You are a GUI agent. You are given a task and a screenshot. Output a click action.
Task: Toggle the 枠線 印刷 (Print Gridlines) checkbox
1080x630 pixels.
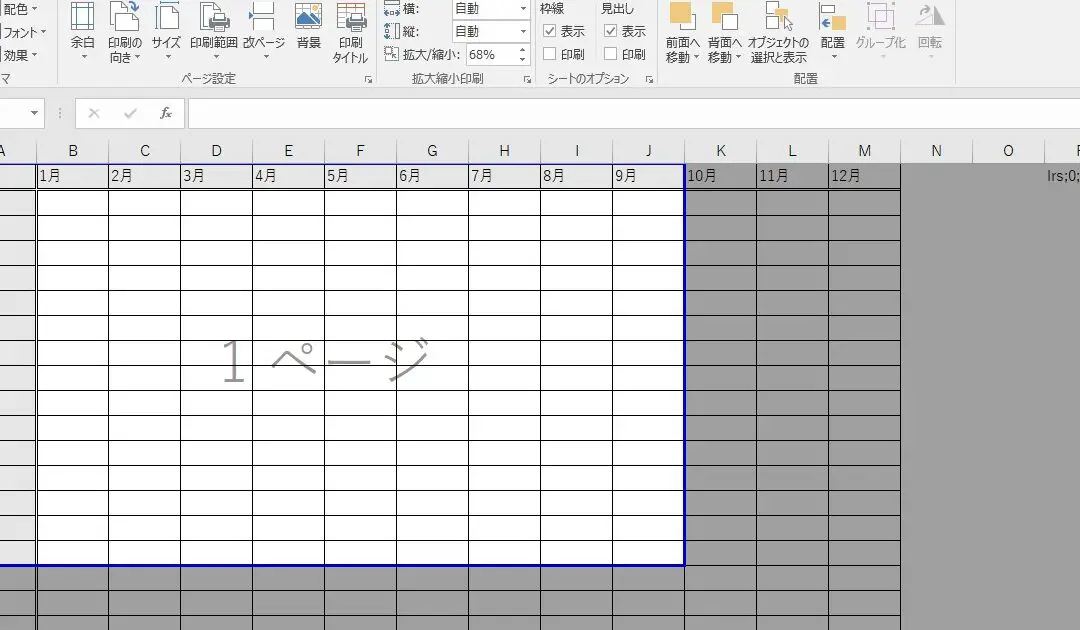pyautogui.click(x=550, y=55)
